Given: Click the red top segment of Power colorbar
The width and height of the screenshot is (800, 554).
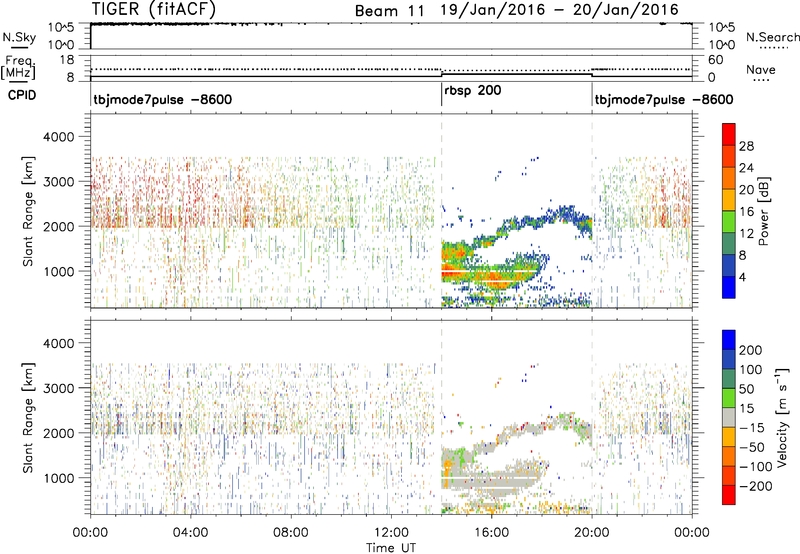Looking at the screenshot, I should [729, 135].
